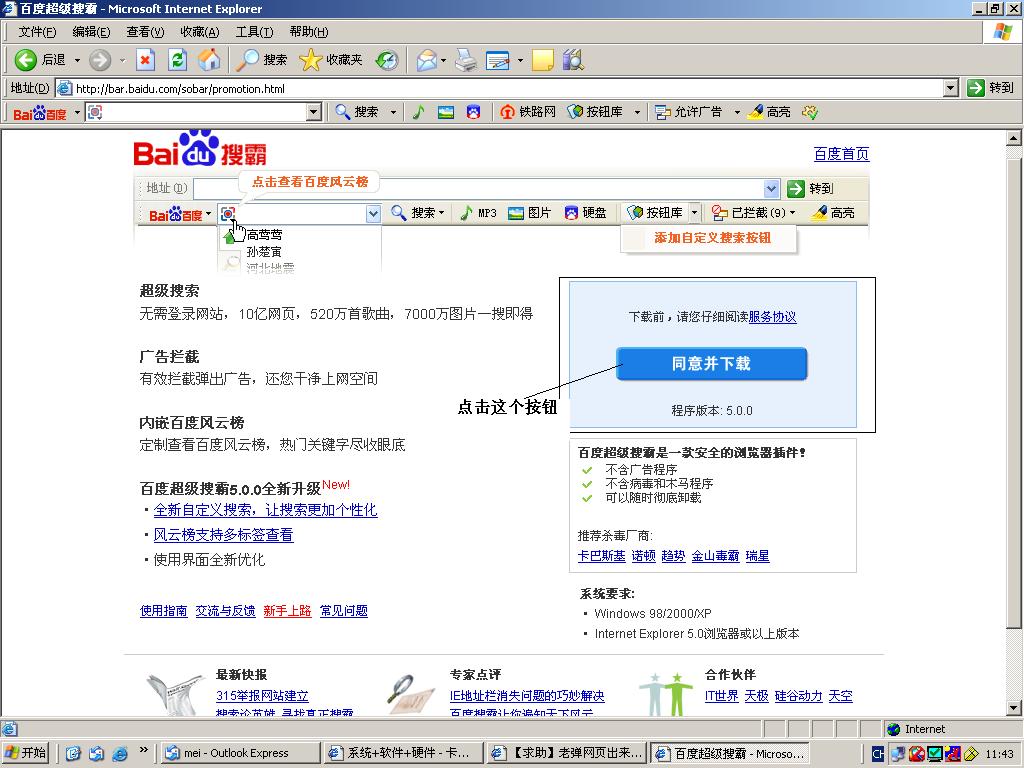Toggle 允许广告 ad blocking on Baidu toolbar
Viewport: 1024px width, 768px height.
690,112
